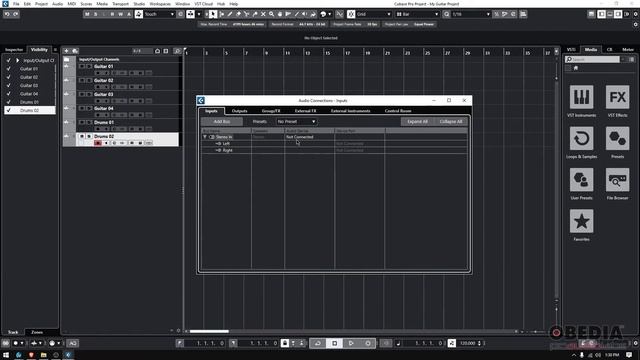This screenshot has height=360, width=640.
Task: Click the Media rack home icon
Action: point(576,68)
